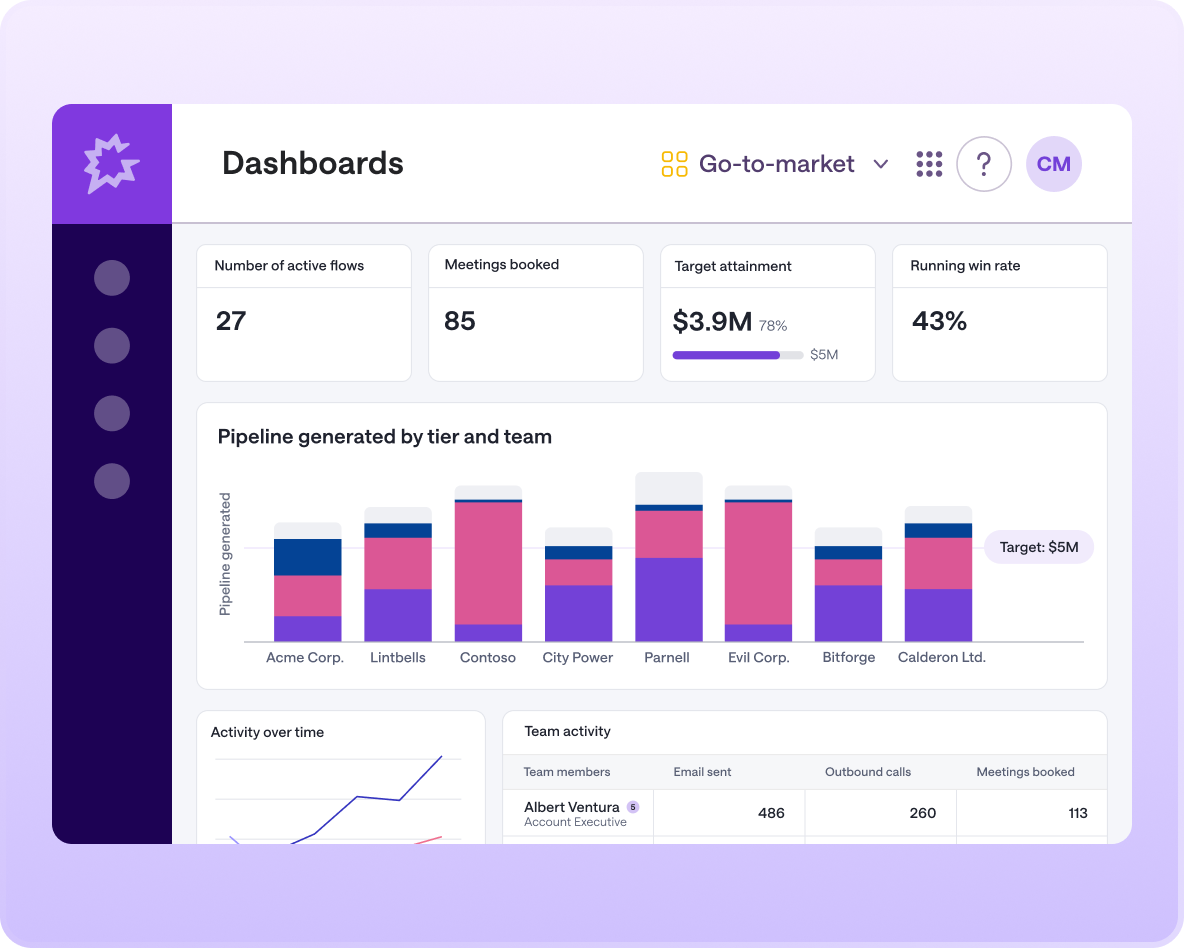Screen dimensions: 1184x948
Task: Click the Activity over time heading
Action: click(267, 732)
